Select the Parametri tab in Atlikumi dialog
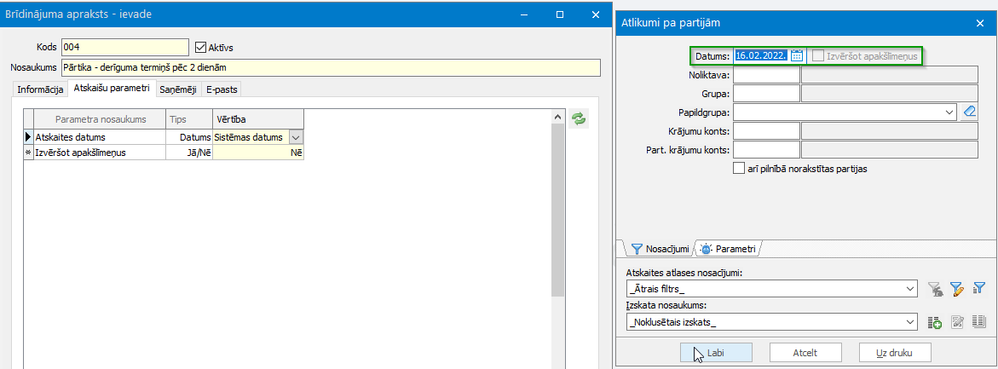This screenshot has width=998, height=369. pyautogui.click(x=729, y=249)
